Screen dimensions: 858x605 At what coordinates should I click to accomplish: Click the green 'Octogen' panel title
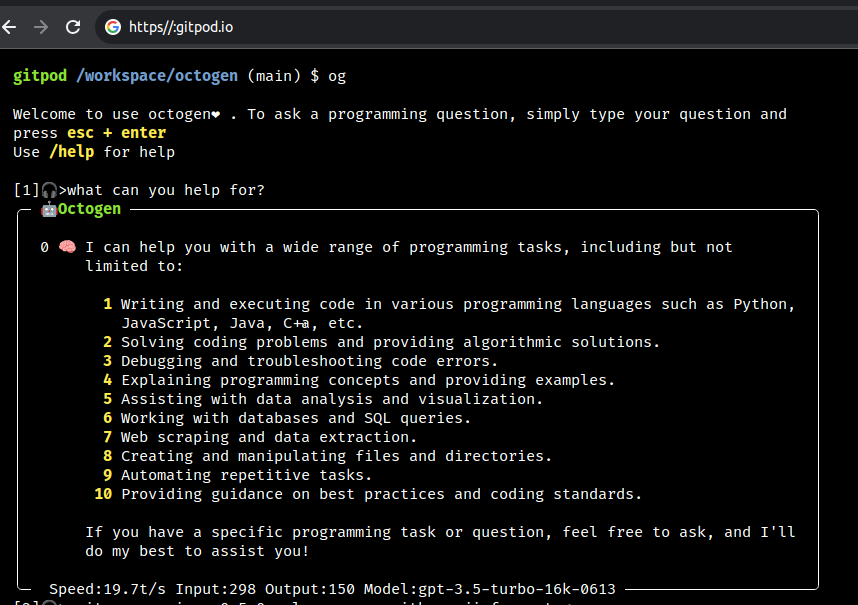coord(89,209)
